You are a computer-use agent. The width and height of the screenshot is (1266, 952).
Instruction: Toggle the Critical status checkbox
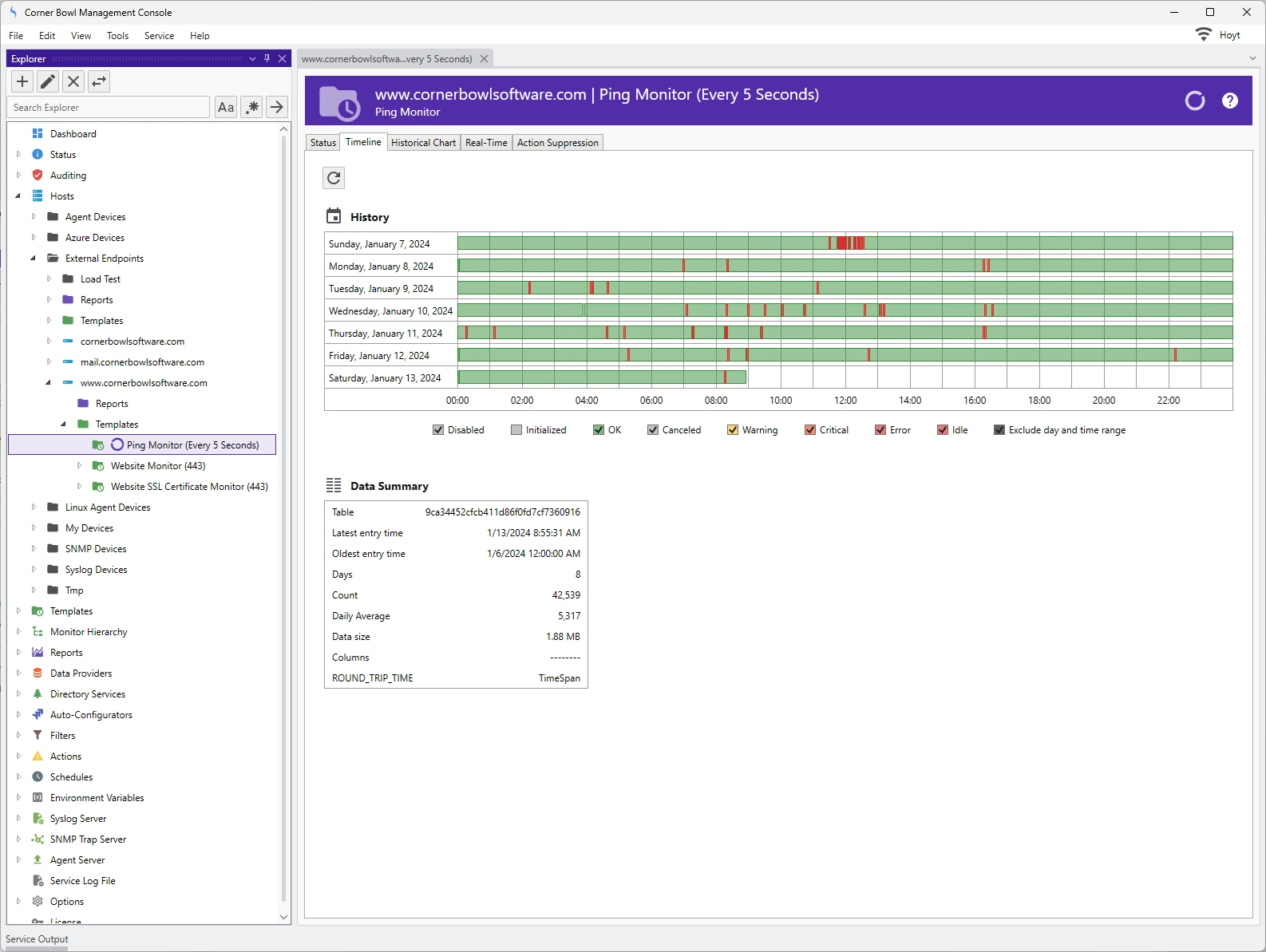pyautogui.click(x=810, y=430)
